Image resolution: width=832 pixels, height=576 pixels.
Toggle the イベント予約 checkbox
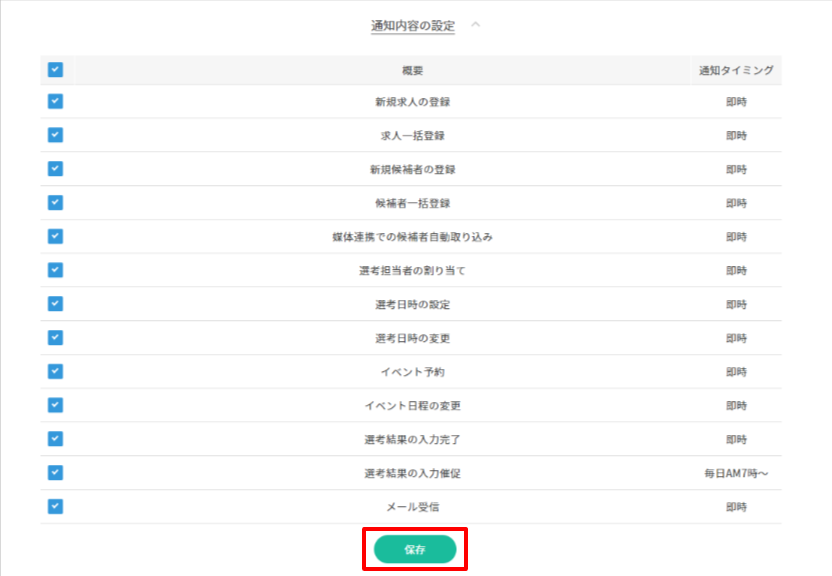pyautogui.click(x=55, y=371)
